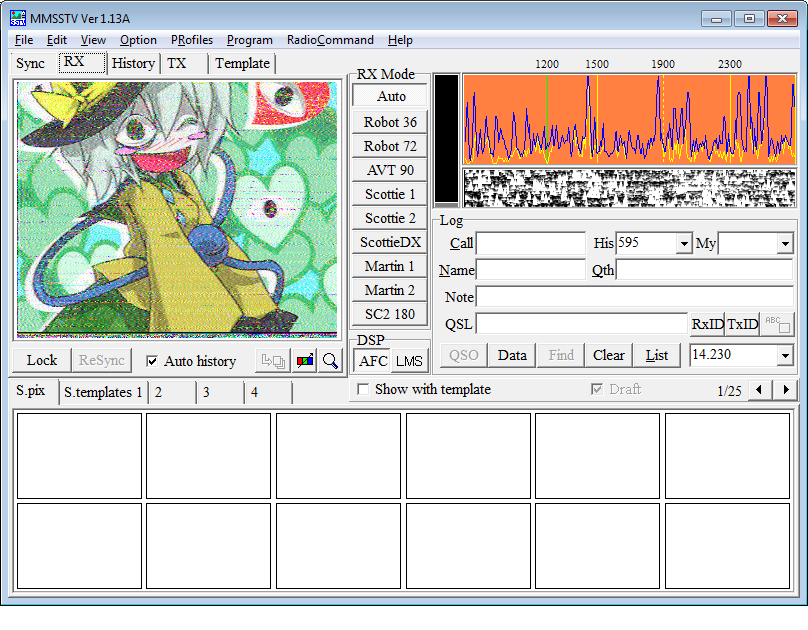Click the Data button in Log

coord(512,355)
